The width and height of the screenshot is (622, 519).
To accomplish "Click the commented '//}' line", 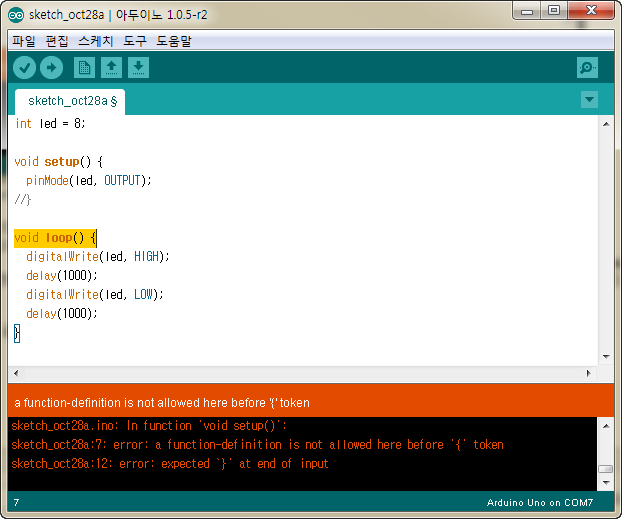I will click(23, 200).
